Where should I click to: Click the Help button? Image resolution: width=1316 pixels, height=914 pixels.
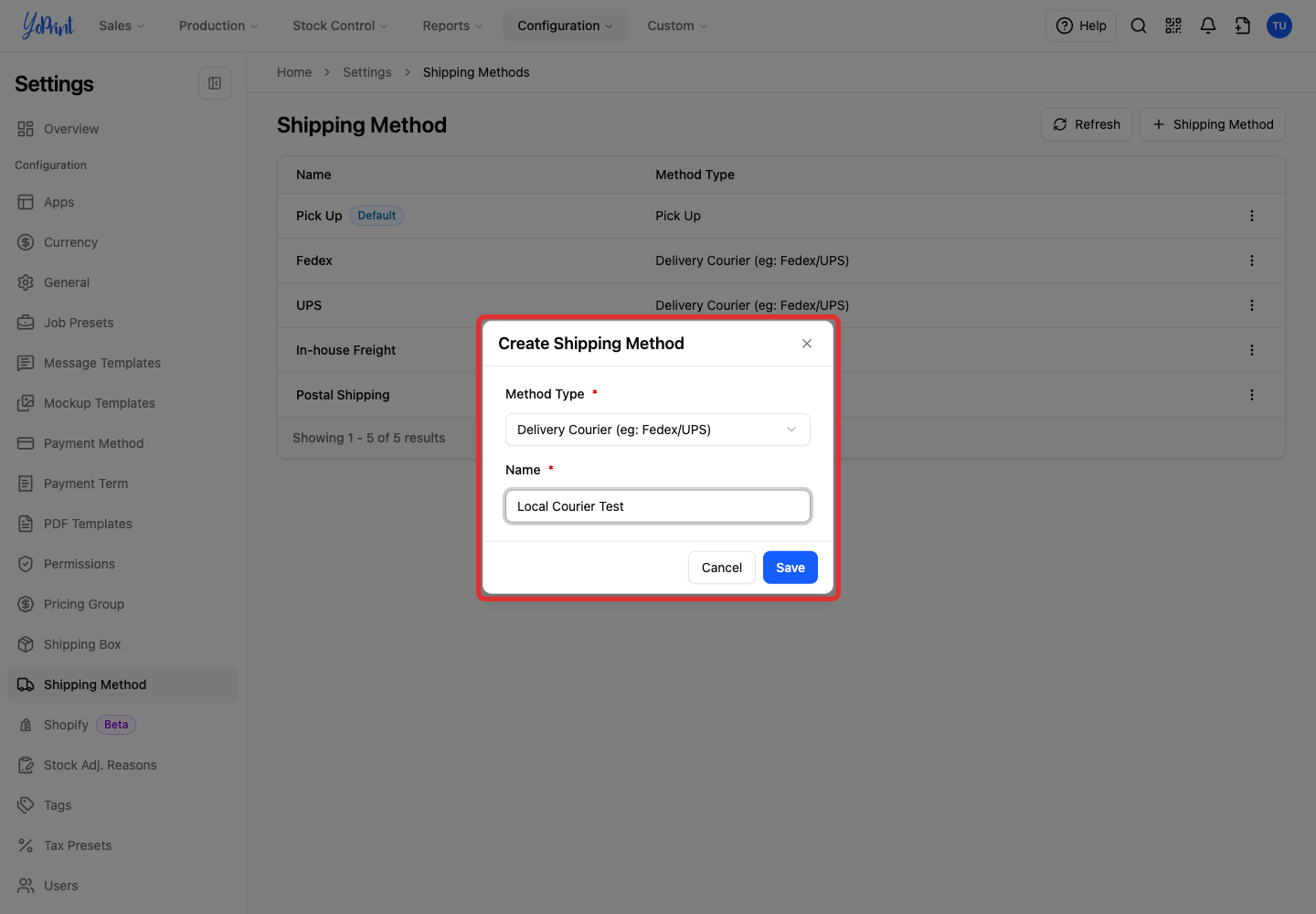click(x=1081, y=26)
